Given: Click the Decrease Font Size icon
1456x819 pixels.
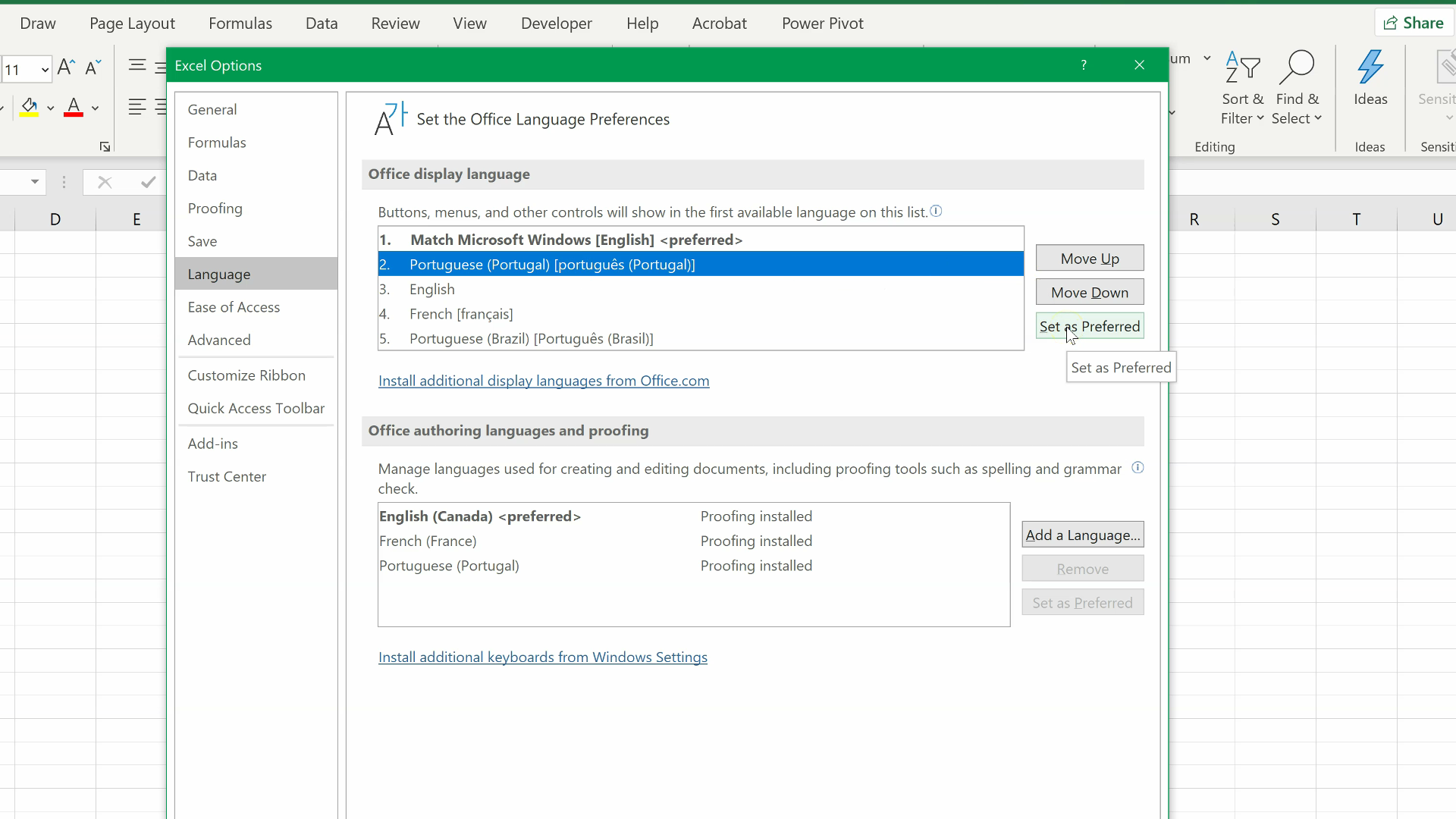Looking at the screenshot, I should [x=92, y=67].
